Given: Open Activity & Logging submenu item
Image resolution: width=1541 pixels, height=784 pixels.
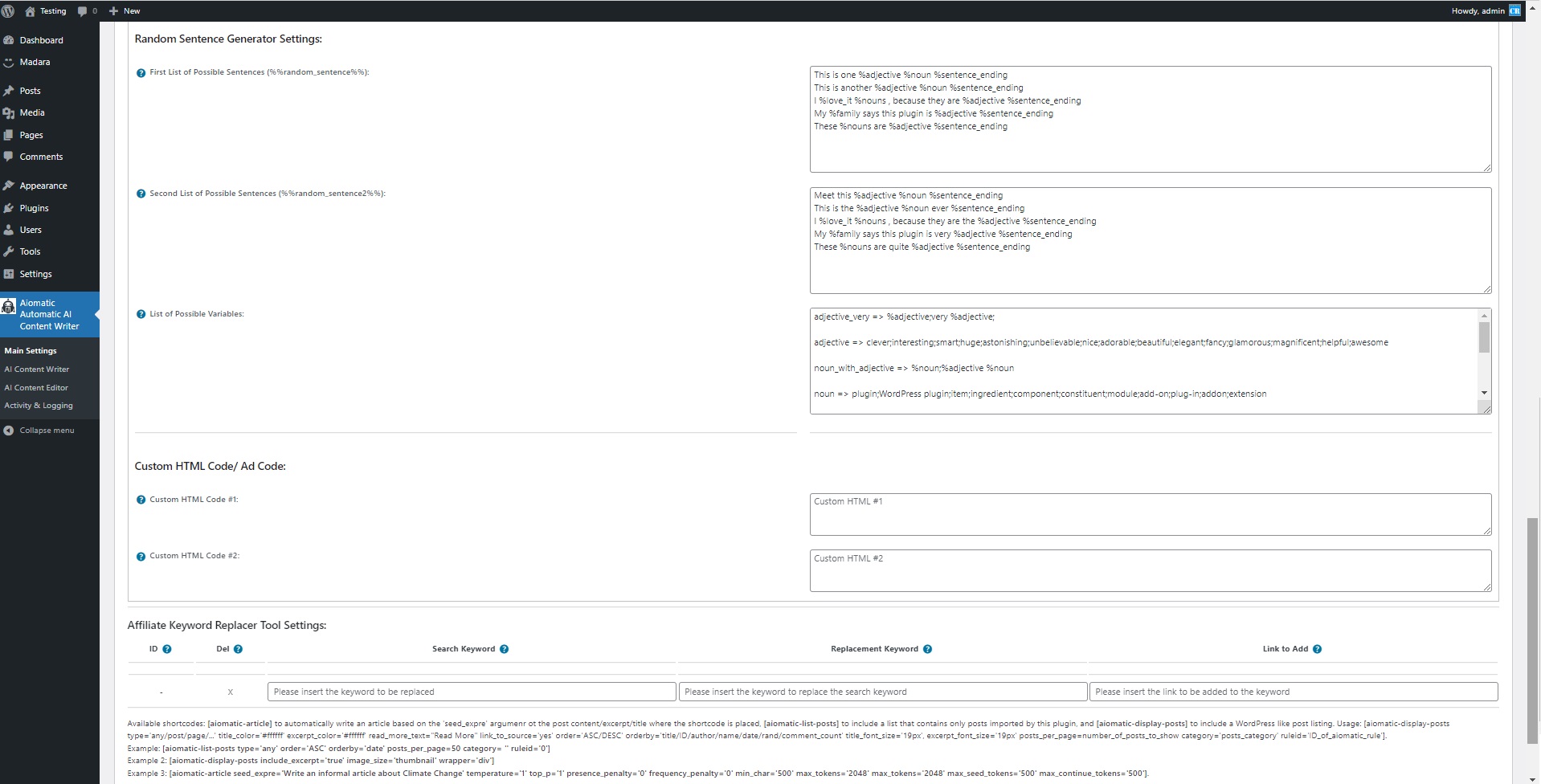Looking at the screenshot, I should 39,406.
